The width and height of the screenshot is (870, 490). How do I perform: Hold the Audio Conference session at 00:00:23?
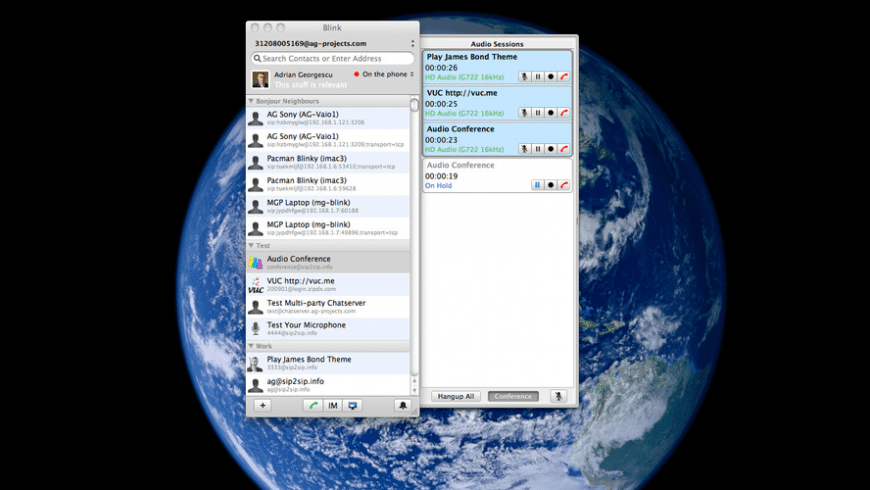point(538,149)
